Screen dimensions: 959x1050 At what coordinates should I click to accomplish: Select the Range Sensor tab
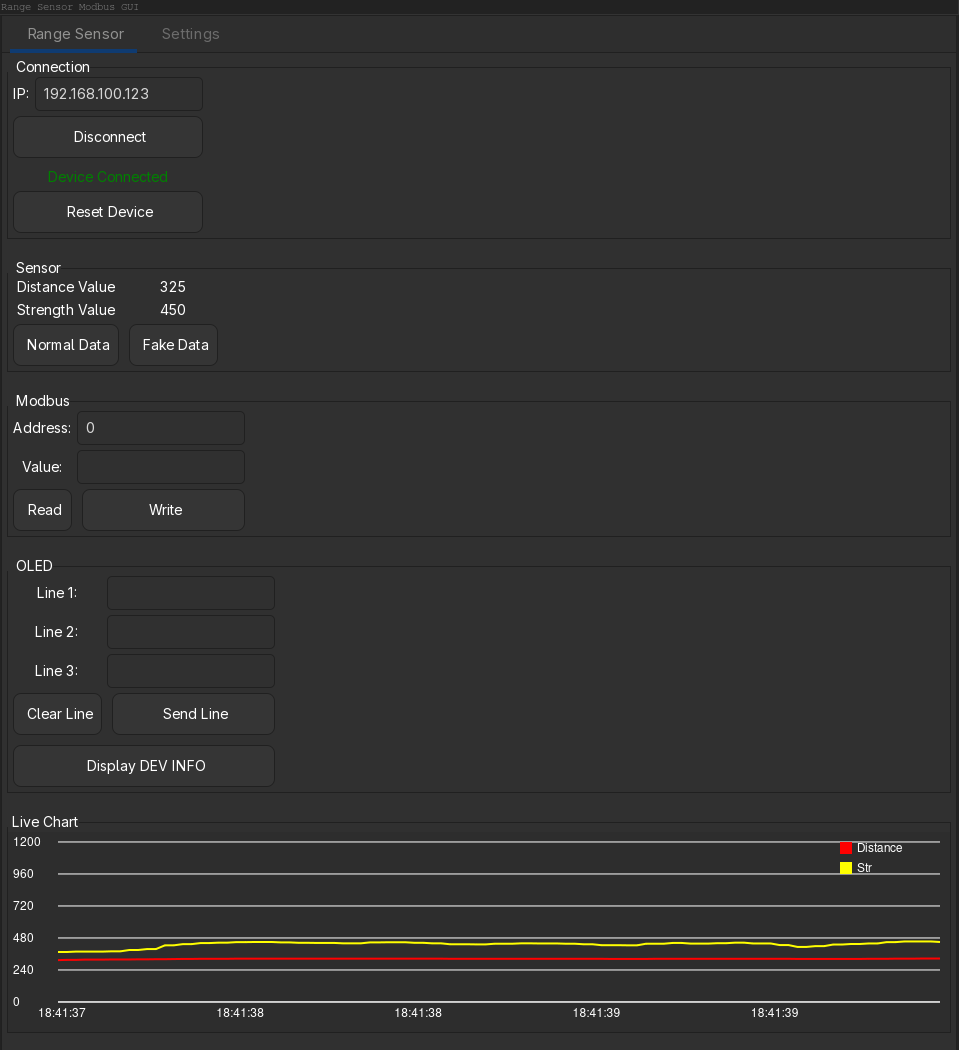coord(76,34)
